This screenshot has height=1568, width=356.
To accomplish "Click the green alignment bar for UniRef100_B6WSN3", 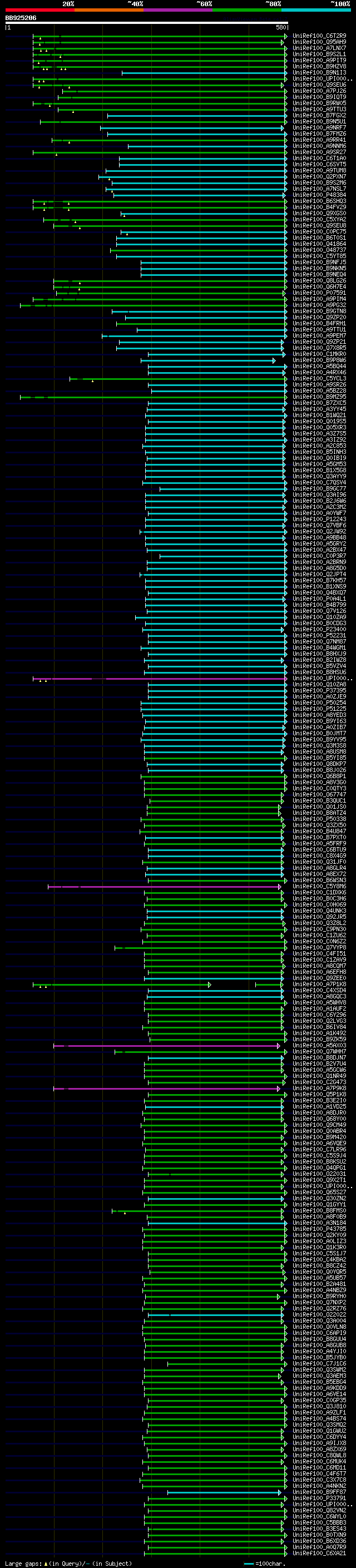I will coord(217,881).
